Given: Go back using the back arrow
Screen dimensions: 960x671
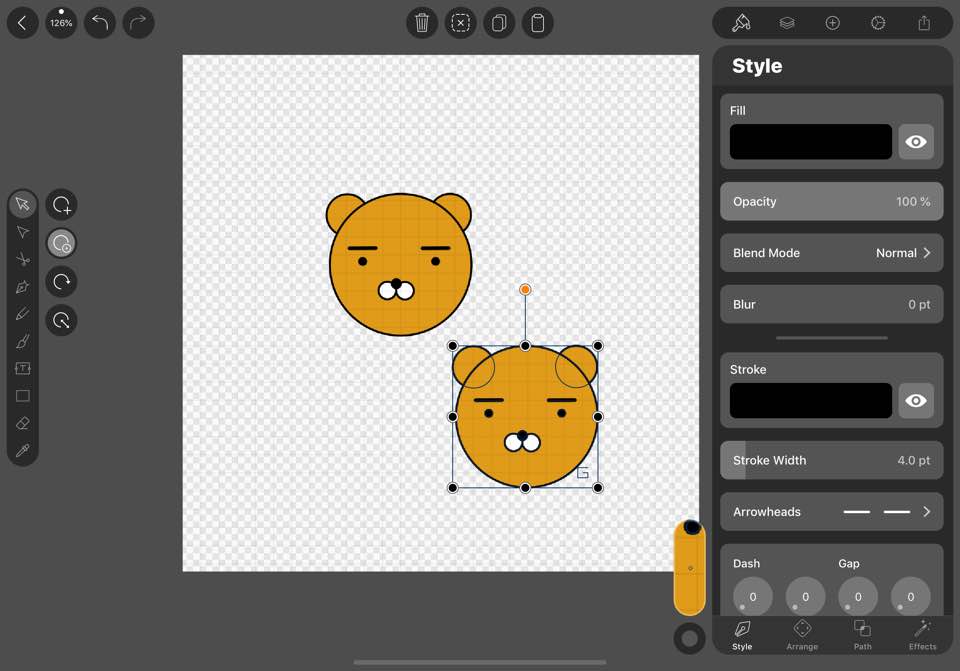Looking at the screenshot, I should [23, 23].
